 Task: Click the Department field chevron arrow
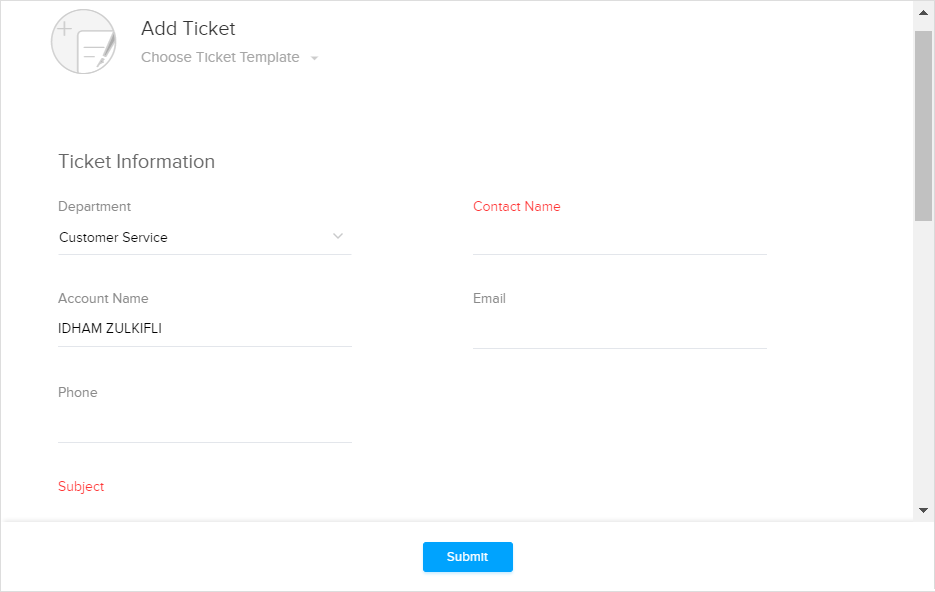[x=338, y=236]
